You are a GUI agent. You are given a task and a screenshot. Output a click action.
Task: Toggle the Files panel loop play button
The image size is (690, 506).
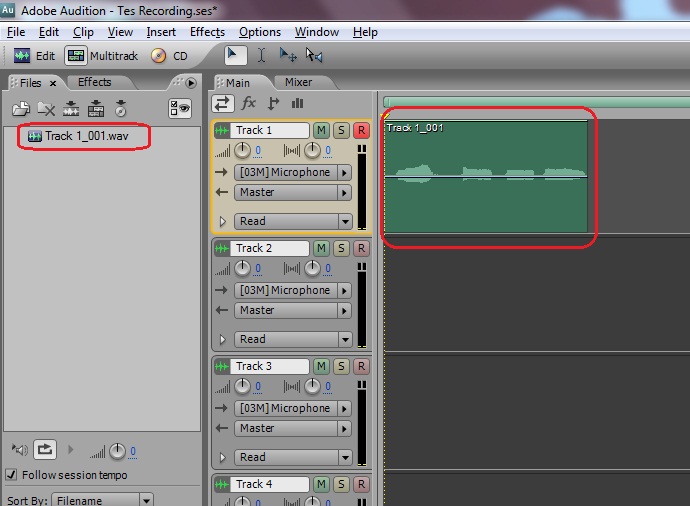45,450
